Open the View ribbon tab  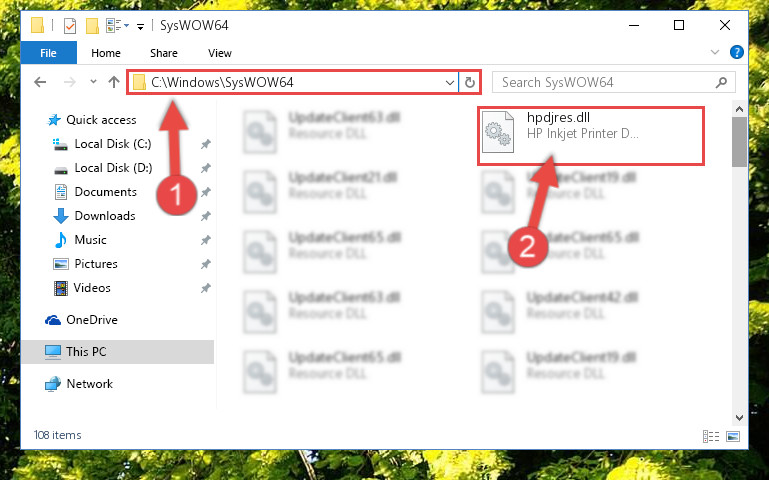click(220, 53)
